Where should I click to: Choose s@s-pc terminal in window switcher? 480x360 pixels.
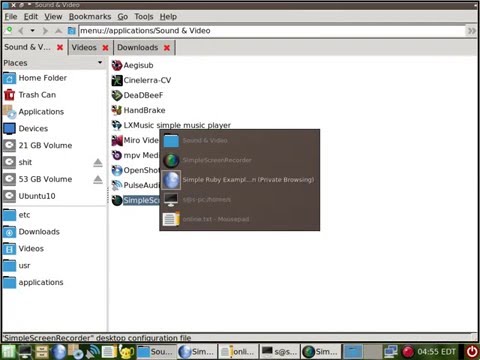pyautogui.click(x=239, y=200)
